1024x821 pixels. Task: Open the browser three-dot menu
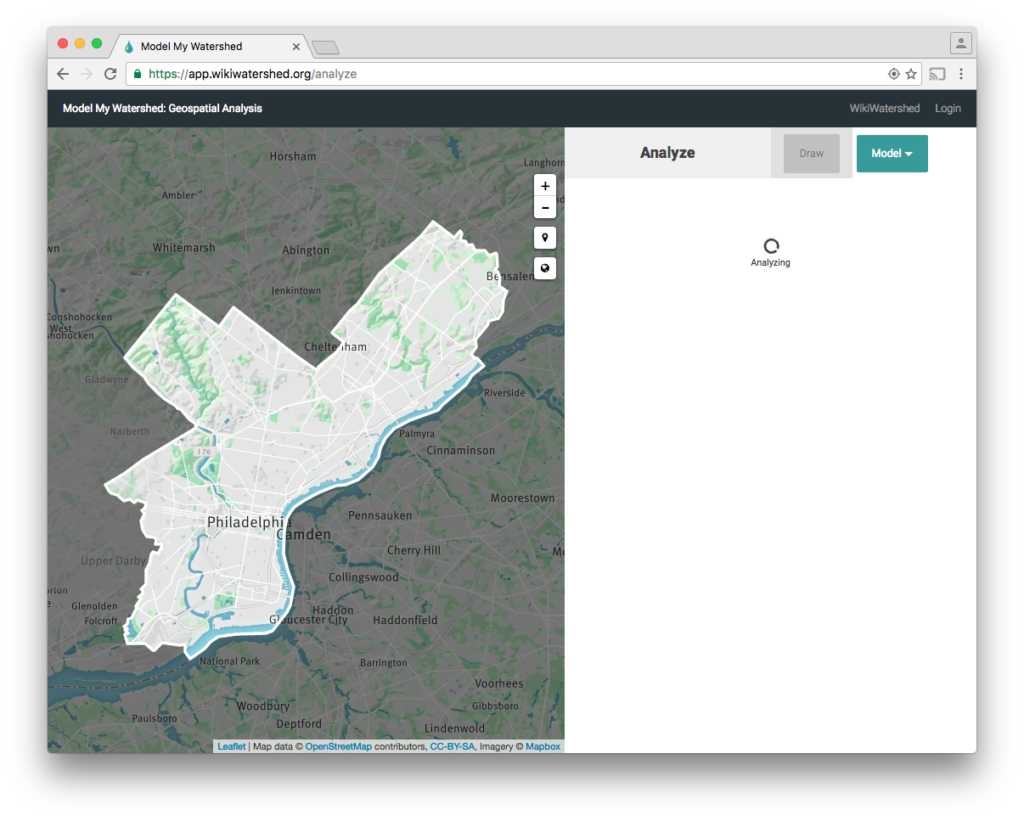click(961, 73)
